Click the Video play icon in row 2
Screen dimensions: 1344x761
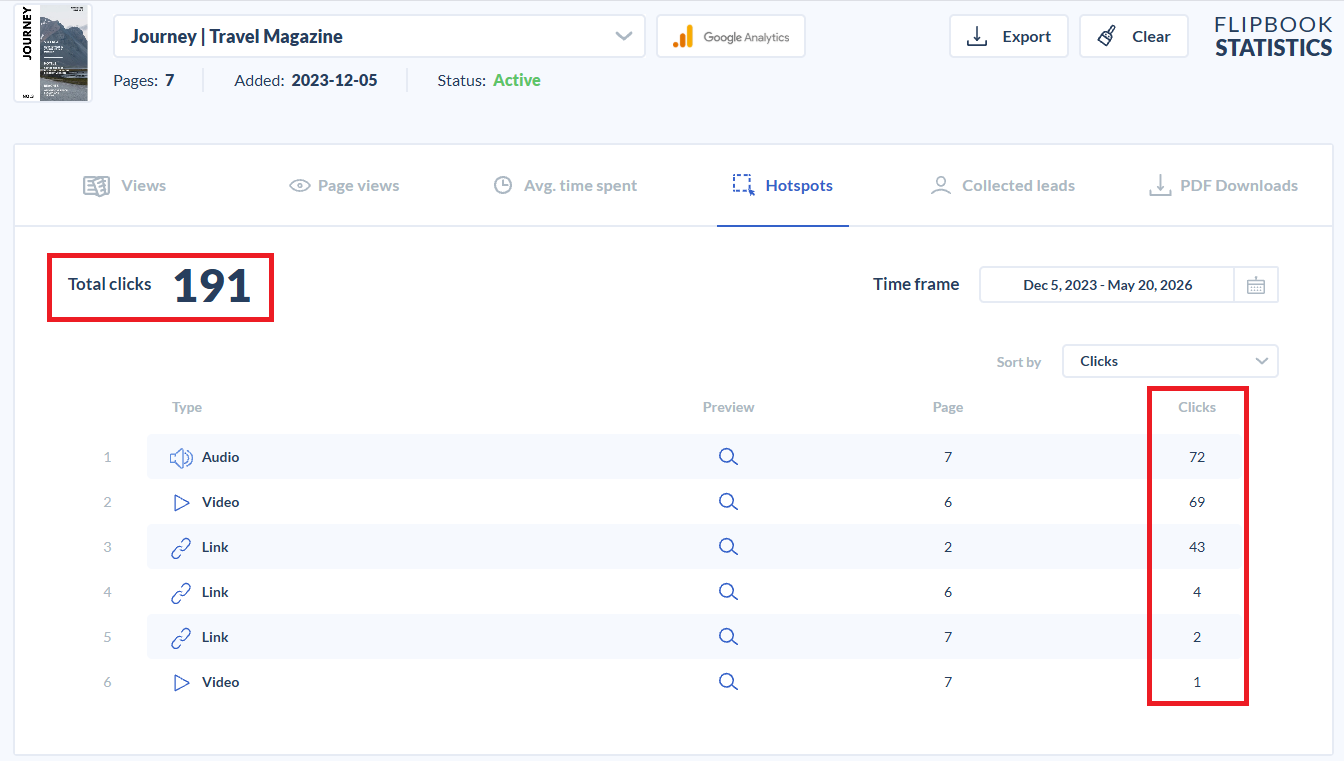coord(182,502)
